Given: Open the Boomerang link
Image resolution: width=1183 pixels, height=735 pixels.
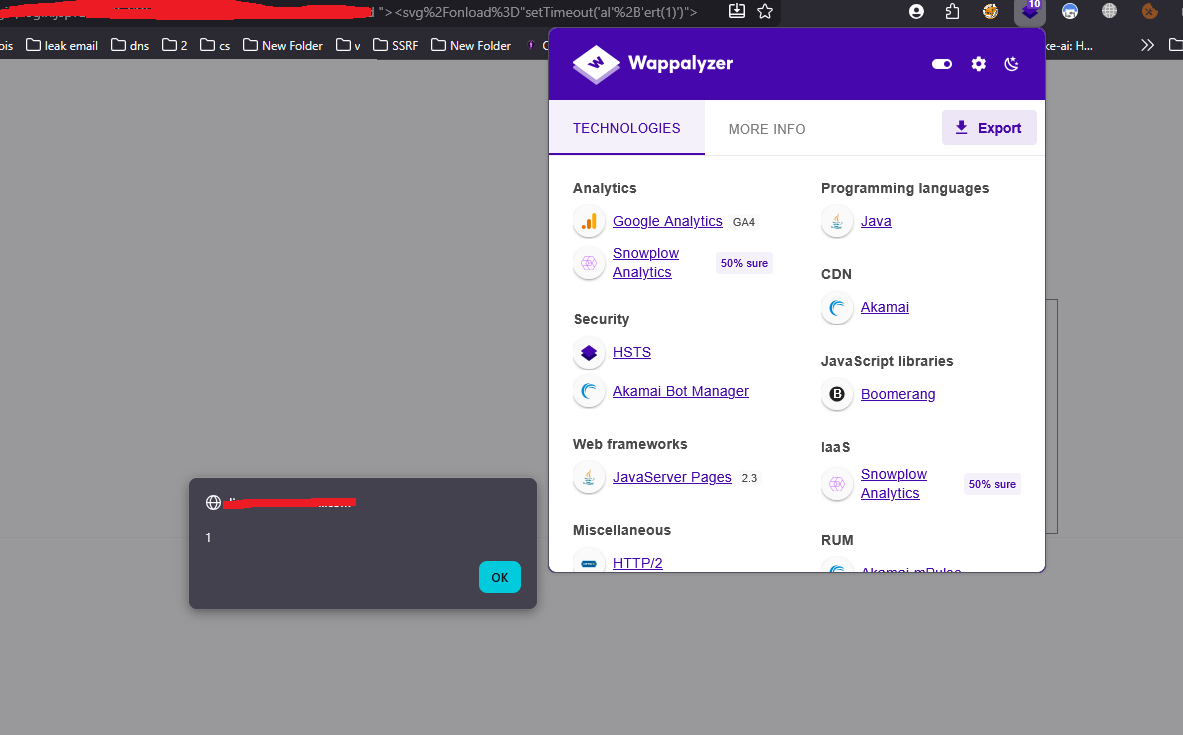Looking at the screenshot, I should tap(898, 394).
